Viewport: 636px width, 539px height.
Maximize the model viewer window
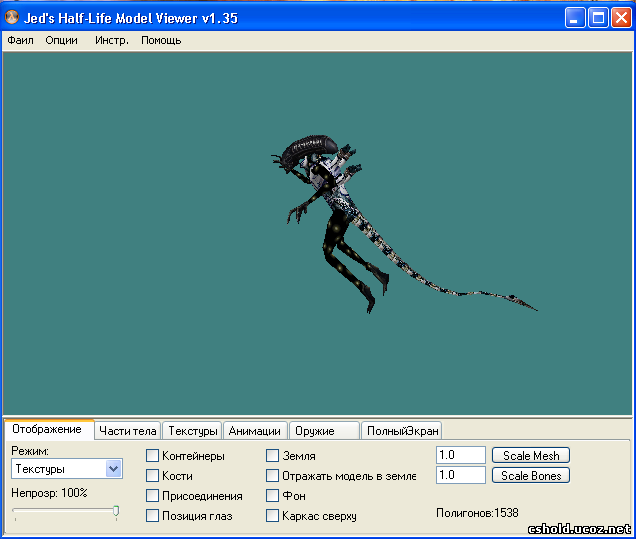598,18
